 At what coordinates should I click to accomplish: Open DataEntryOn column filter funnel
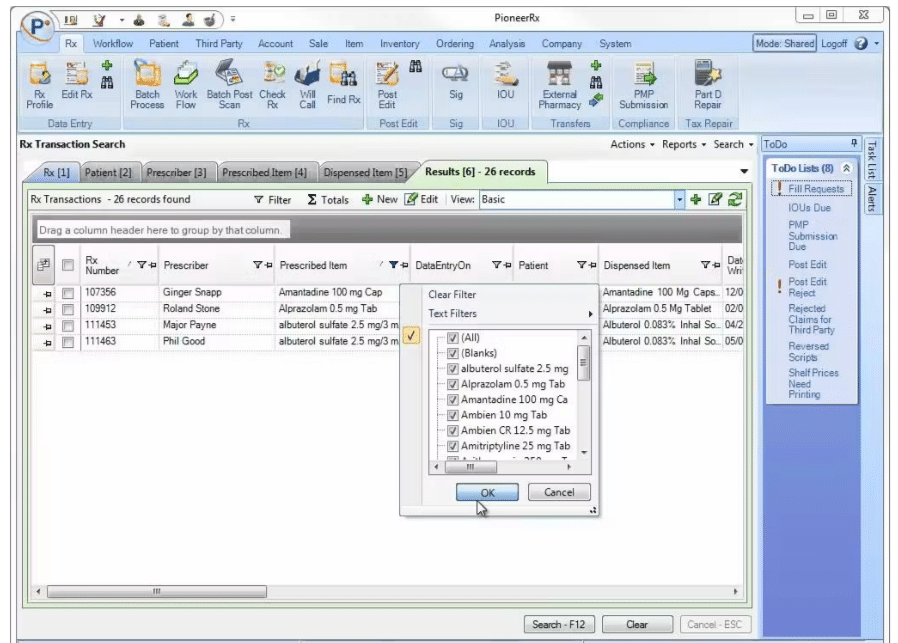point(497,265)
